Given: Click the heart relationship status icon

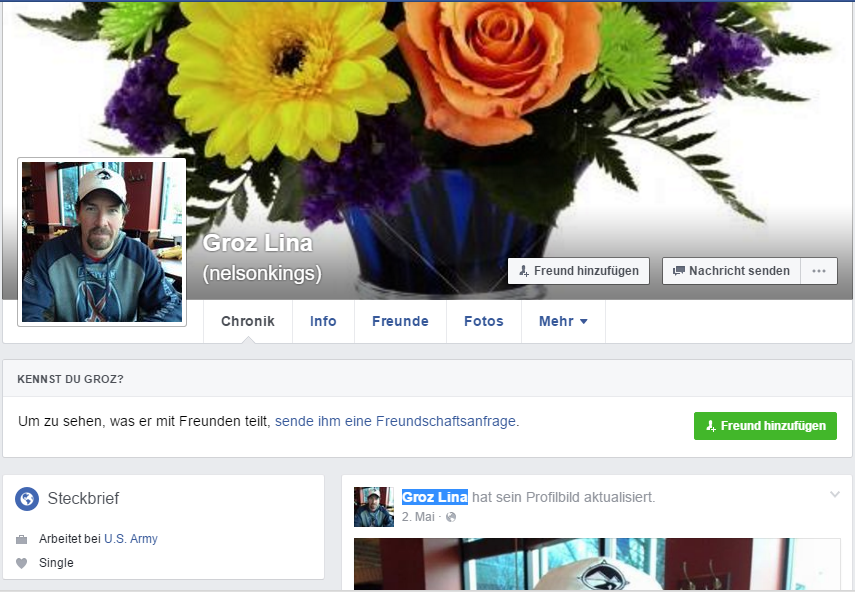Looking at the screenshot, I should [x=21, y=563].
